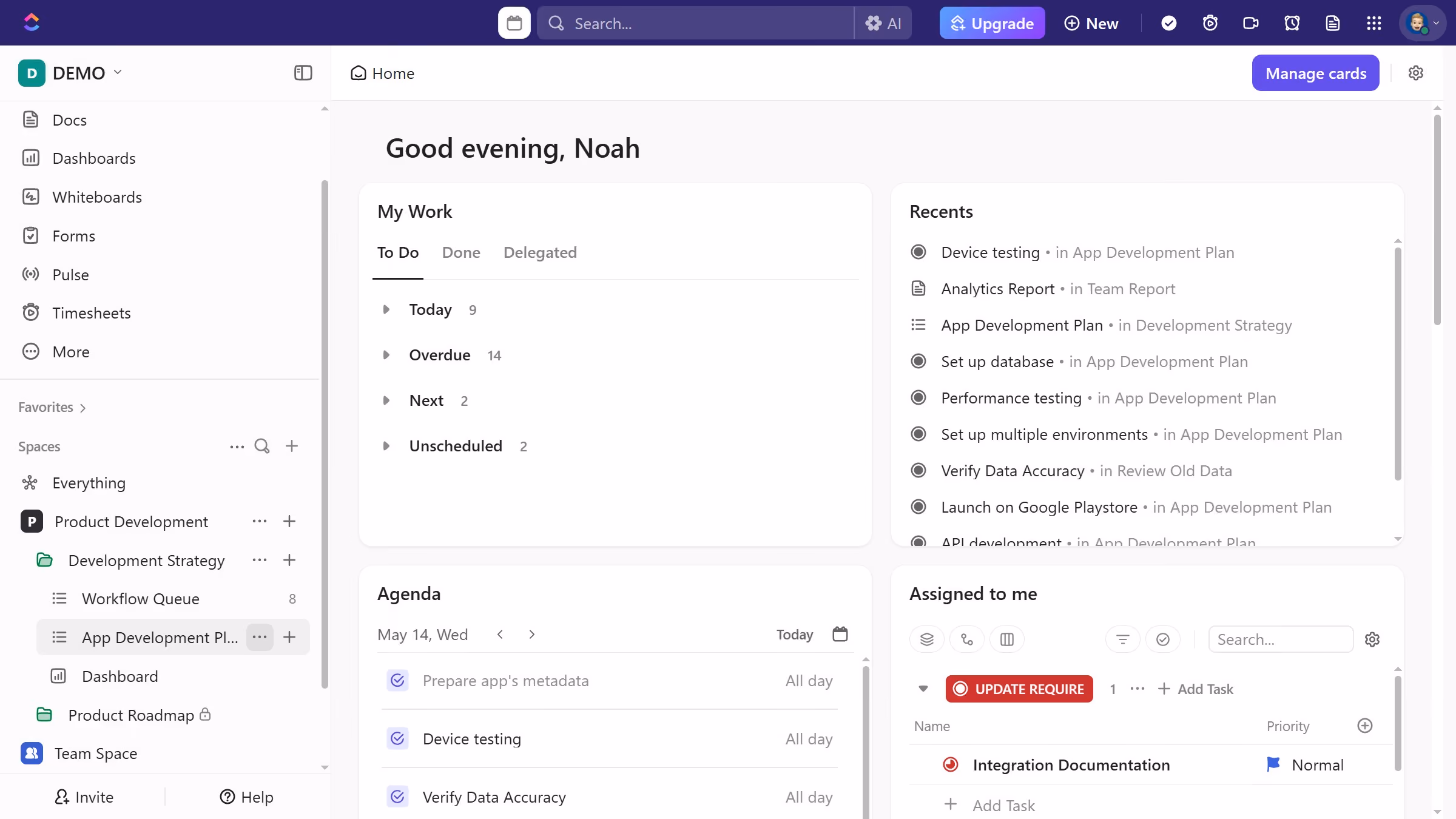The height and width of the screenshot is (819, 1456).
Task: Collapse the sidebar with the panel icon
Action: click(303, 73)
